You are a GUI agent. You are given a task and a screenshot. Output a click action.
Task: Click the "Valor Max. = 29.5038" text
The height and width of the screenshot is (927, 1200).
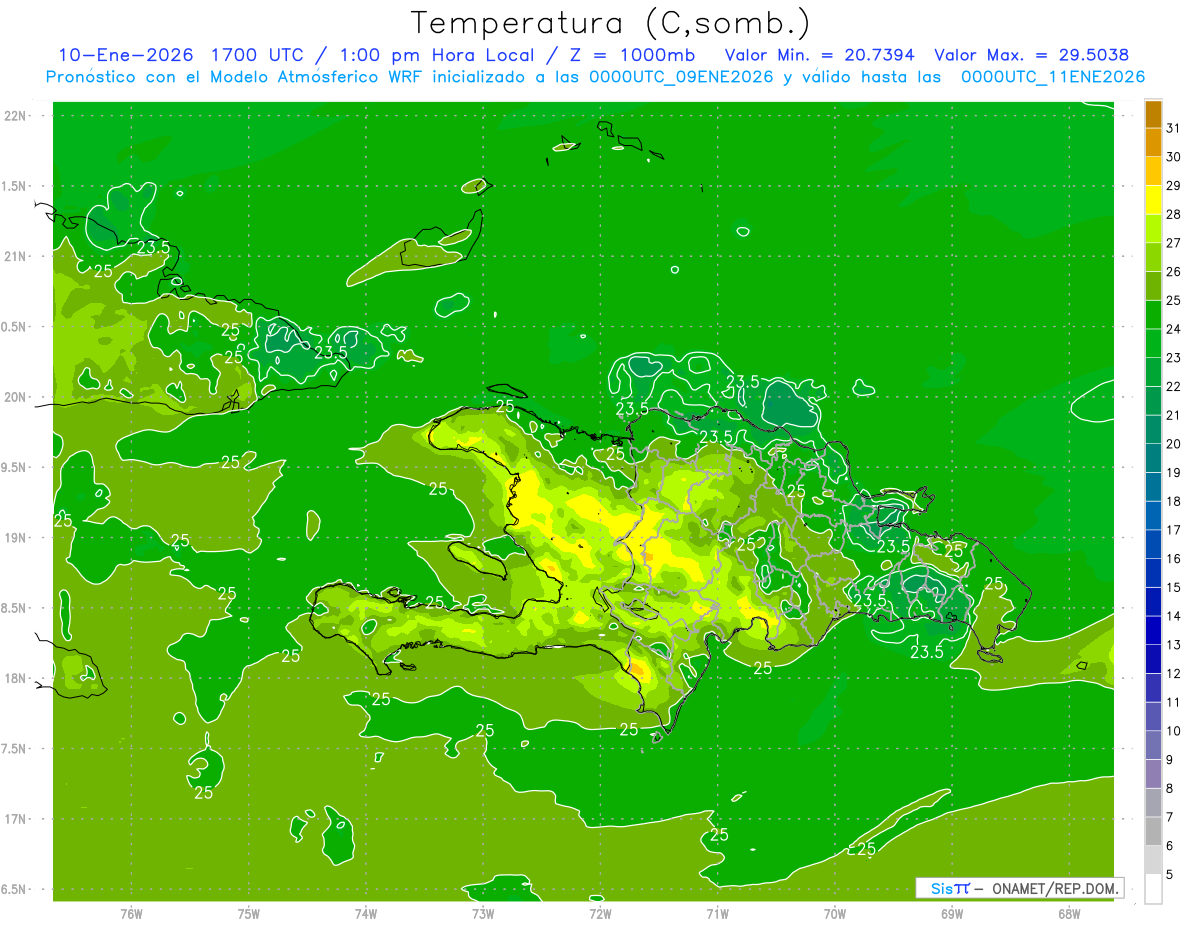coord(1032,55)
